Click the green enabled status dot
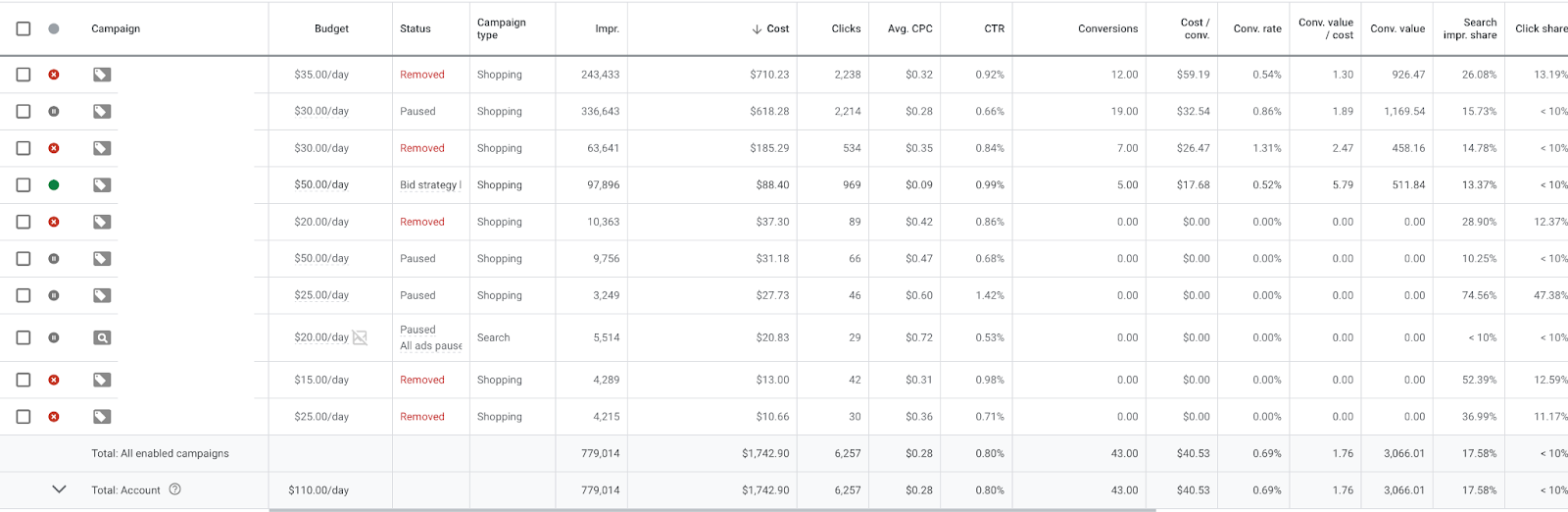Viewport: 1568px width, 512px height. 54,184
